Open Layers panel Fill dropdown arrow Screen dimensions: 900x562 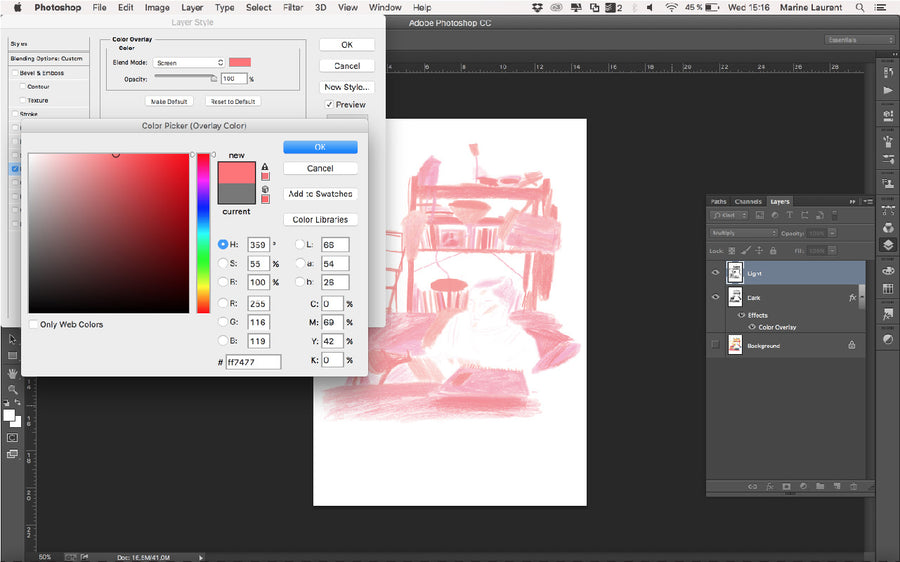[x=832, y=251]
